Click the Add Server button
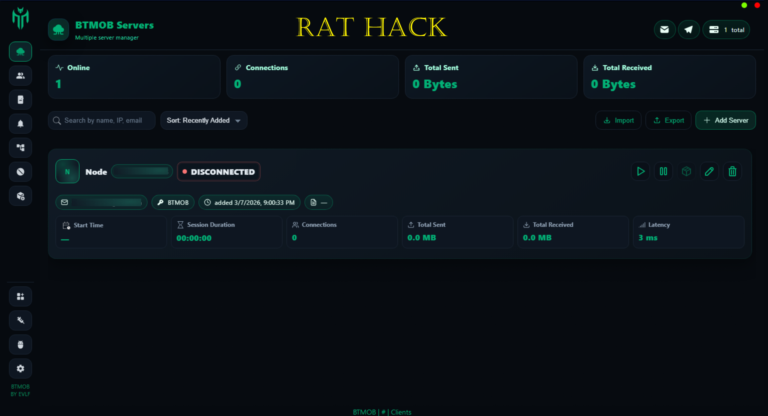768x416 pixels. [725, 120]
